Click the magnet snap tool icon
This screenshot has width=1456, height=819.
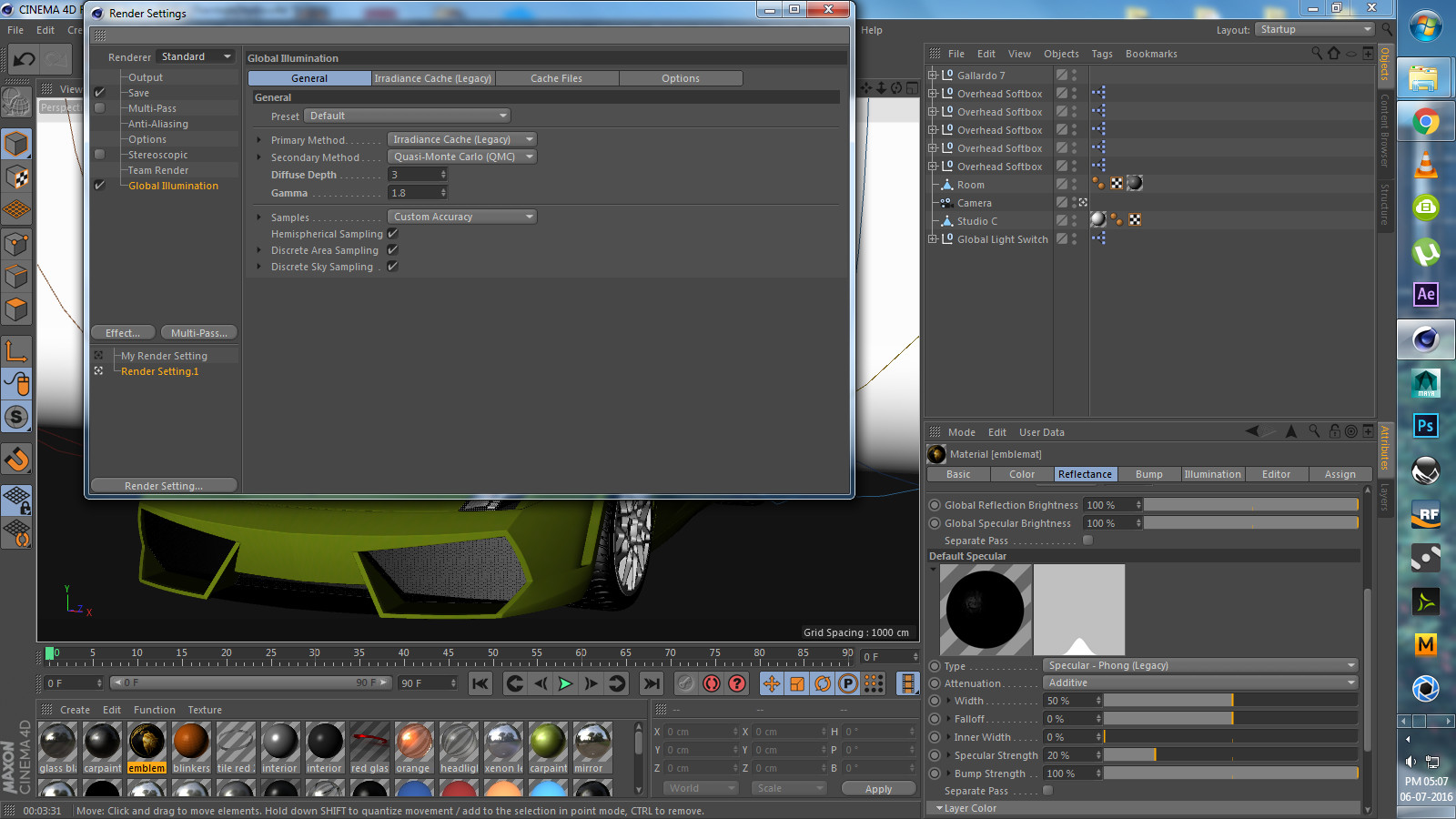pyautogui.click(x=16, y=460)
